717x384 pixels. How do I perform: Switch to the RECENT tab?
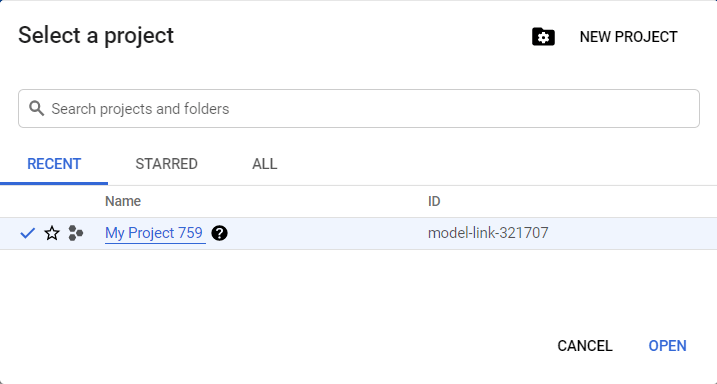point(54,164)
